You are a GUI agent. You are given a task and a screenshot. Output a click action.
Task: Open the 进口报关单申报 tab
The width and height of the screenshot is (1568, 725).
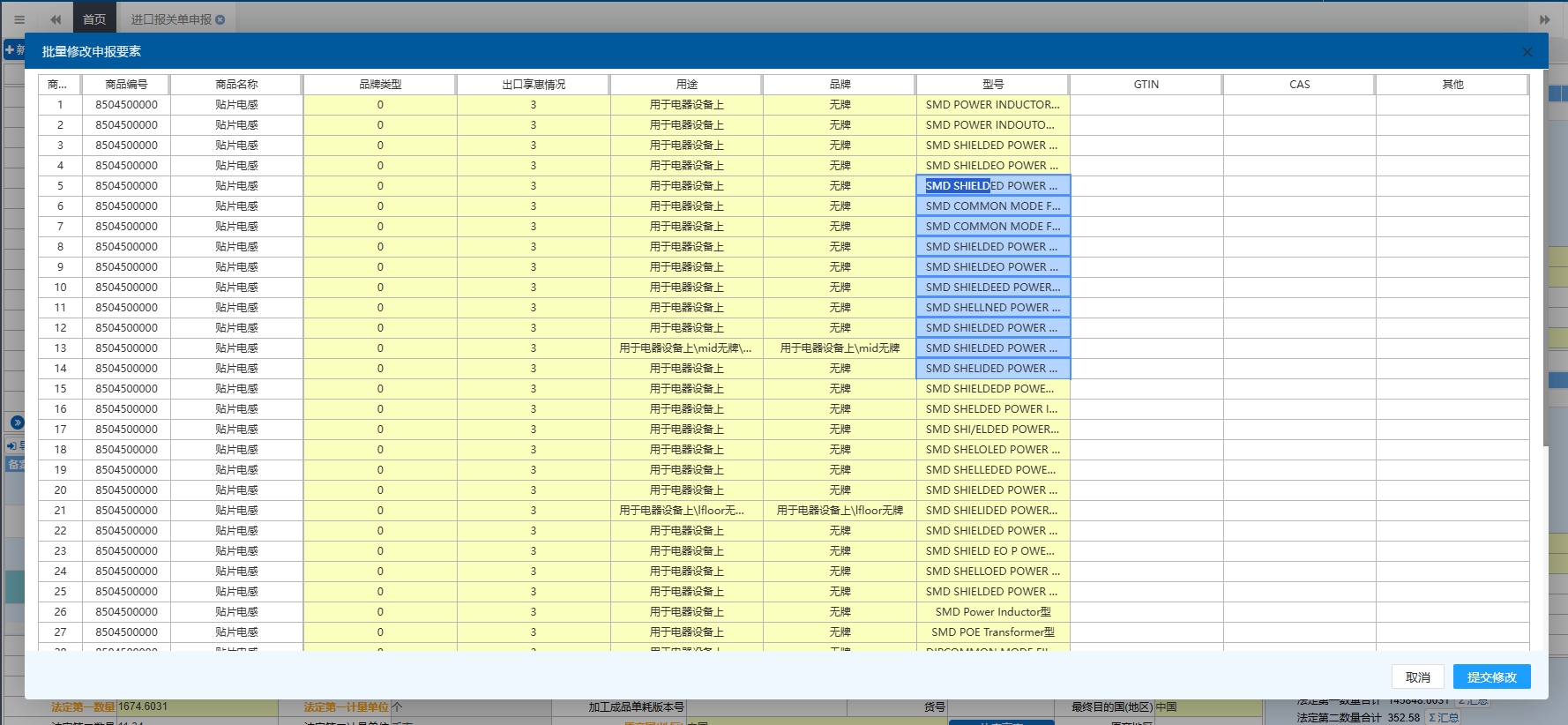click(170, 19)
